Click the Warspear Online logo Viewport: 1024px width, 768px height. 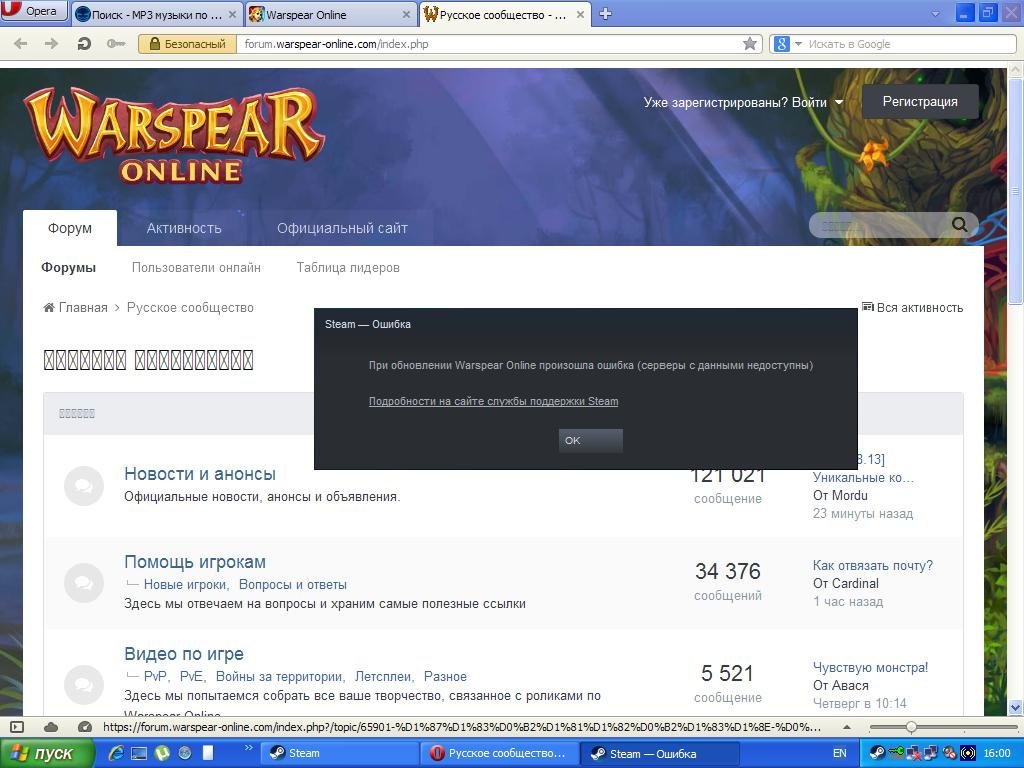coord(174,136)
